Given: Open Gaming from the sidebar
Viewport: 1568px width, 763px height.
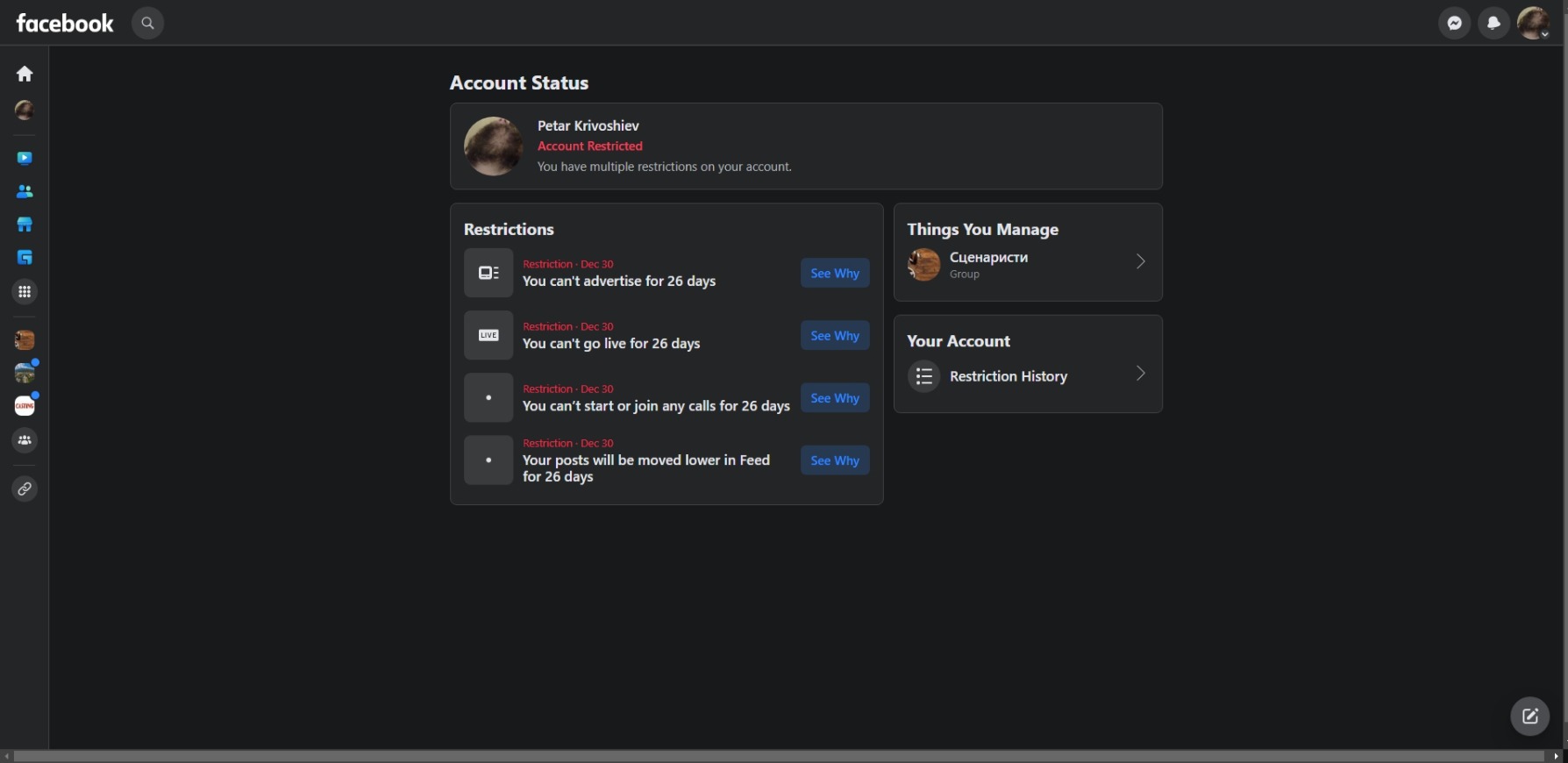Looking at the screenshot, I should [25, 258].
